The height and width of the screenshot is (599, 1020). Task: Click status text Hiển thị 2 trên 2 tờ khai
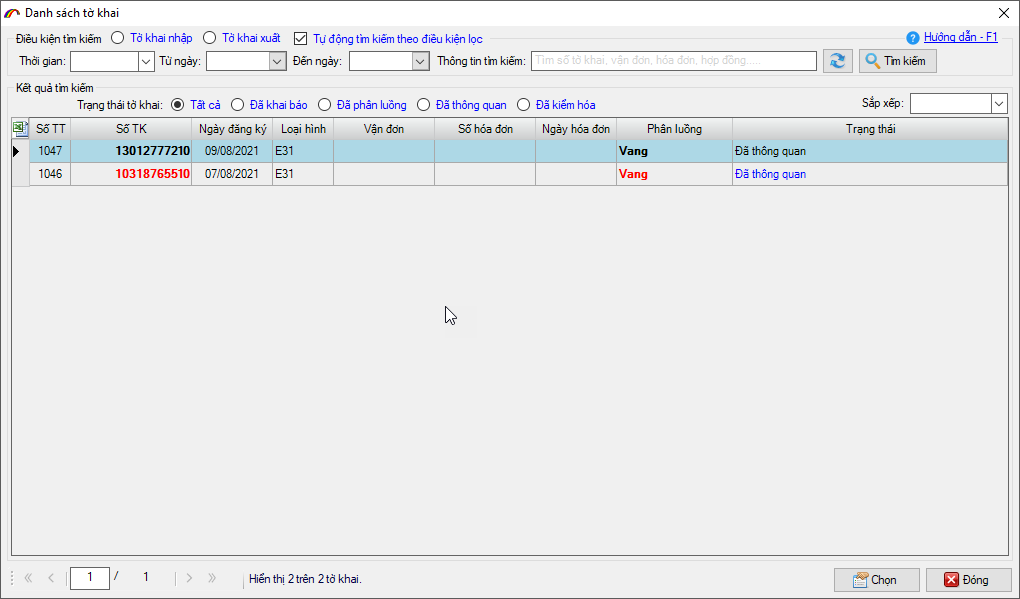click(x=305, y=579)
